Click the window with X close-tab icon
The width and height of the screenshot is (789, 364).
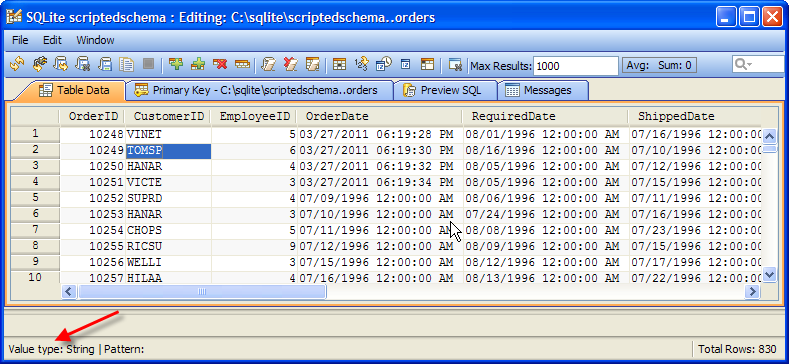pyautogui.click(x=455, y=64)
